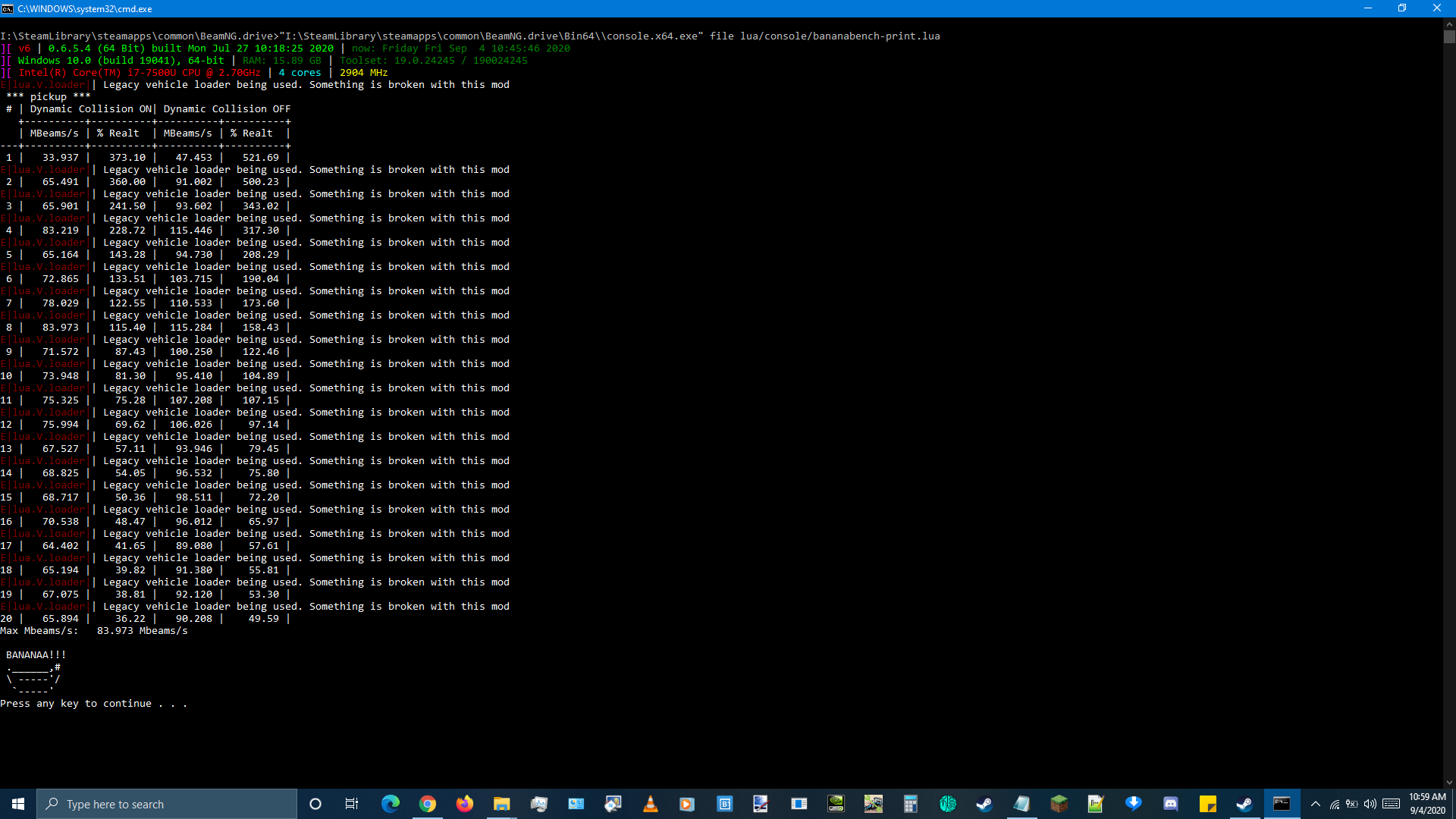Screen dimensions: 1456x819
Task: Open Notepad++ from the taskbar
Action: click(x=1096, y=804)
